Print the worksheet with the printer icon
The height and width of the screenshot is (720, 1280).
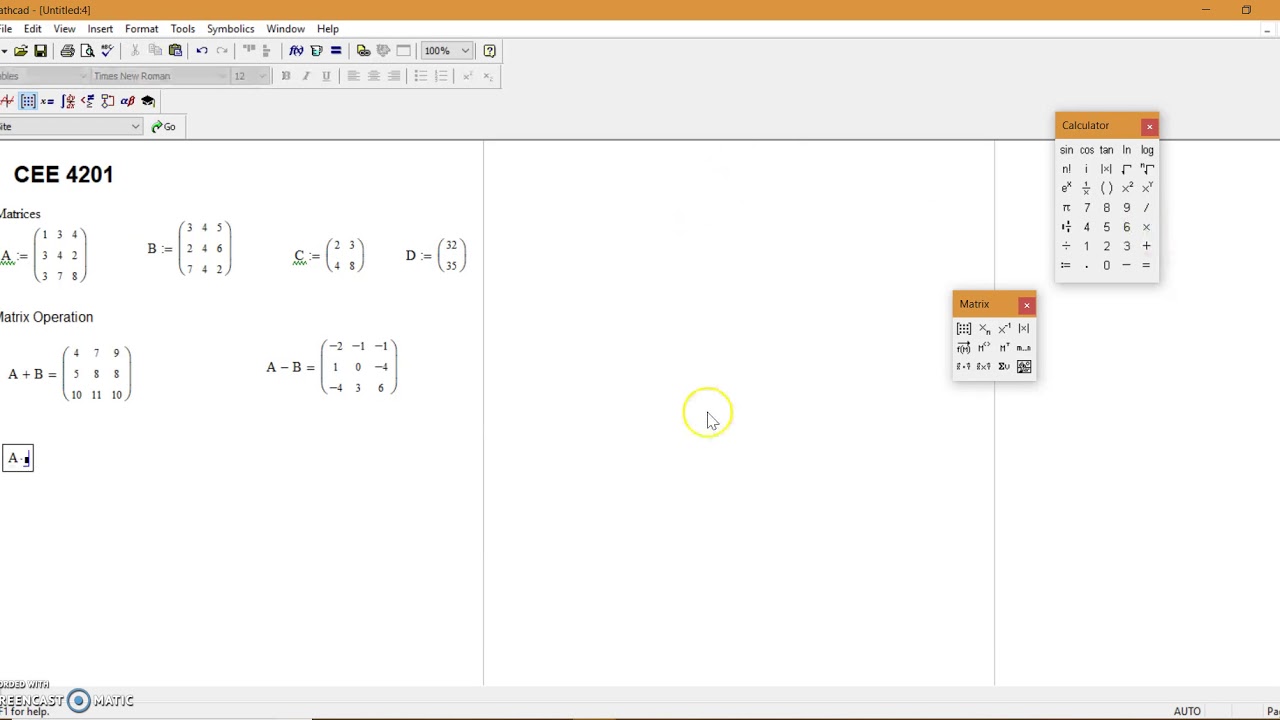67,51
